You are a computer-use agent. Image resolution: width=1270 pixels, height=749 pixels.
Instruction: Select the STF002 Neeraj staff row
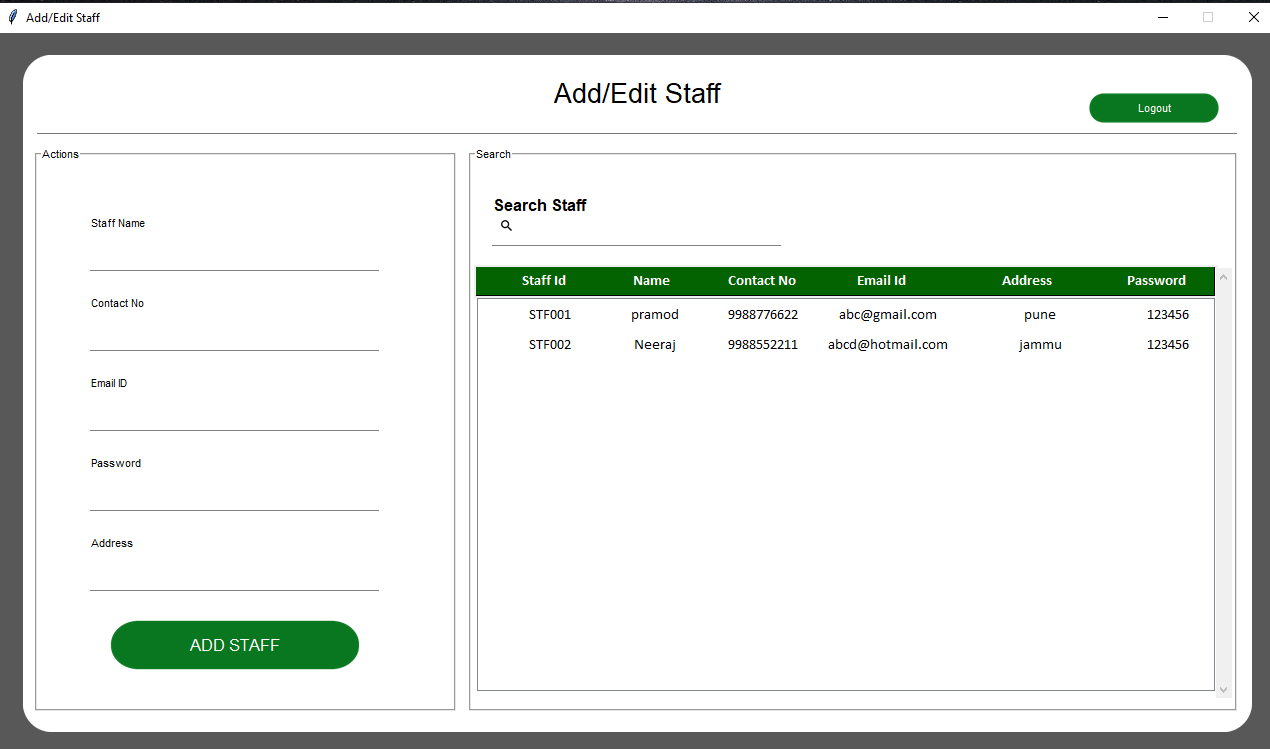click(x=845, y=345)
